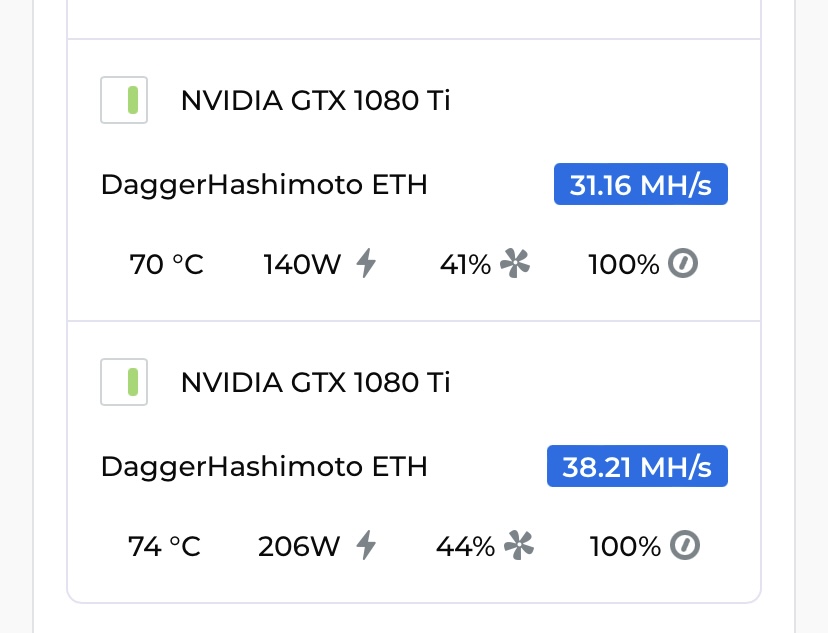828x633 pixels.
Task: Toggle the first NVIDIA GTX 1080 Ti device status box
Action: coord(124,100)
